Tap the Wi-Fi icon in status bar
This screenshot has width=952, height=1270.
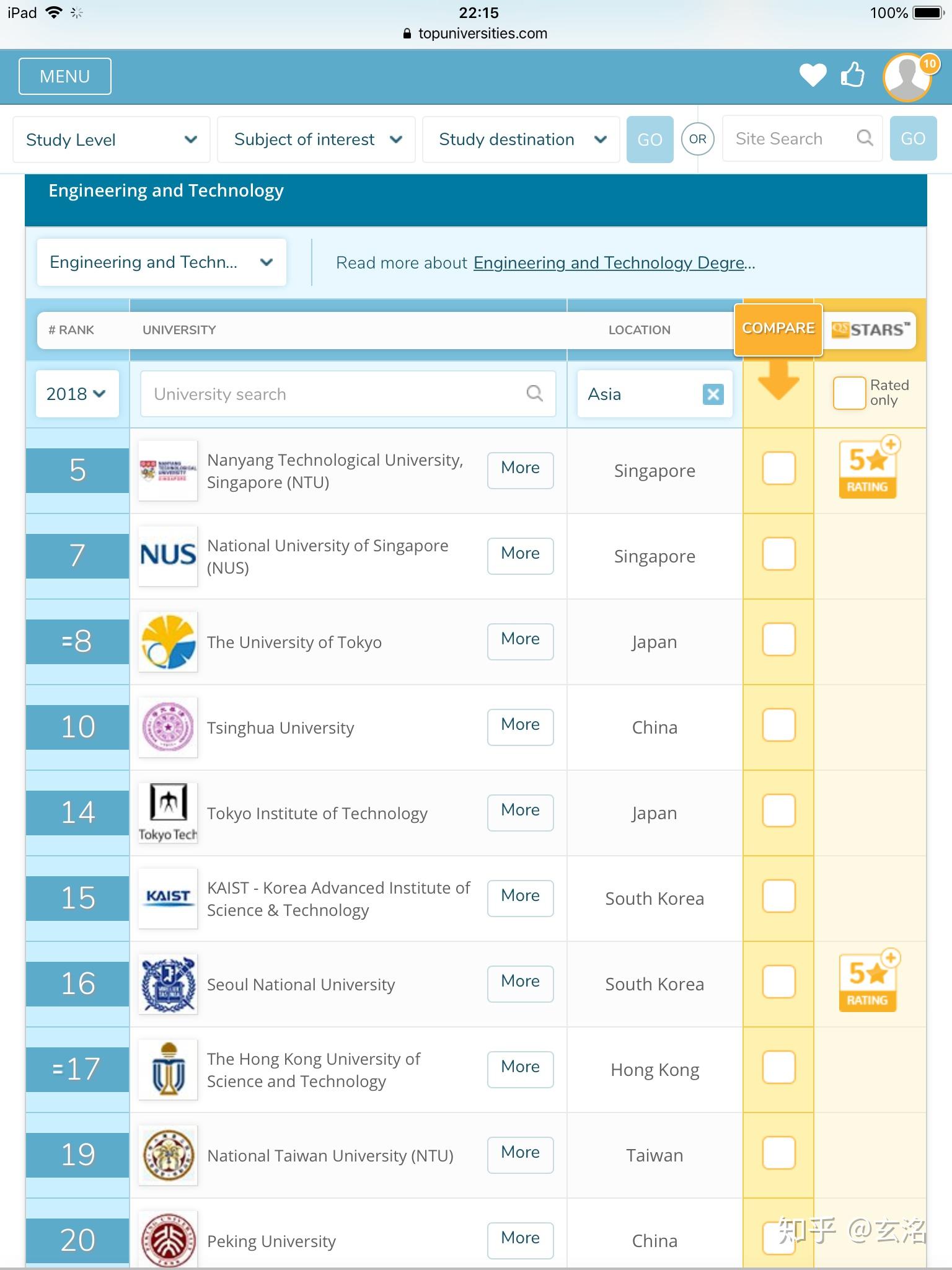(54, 12)
